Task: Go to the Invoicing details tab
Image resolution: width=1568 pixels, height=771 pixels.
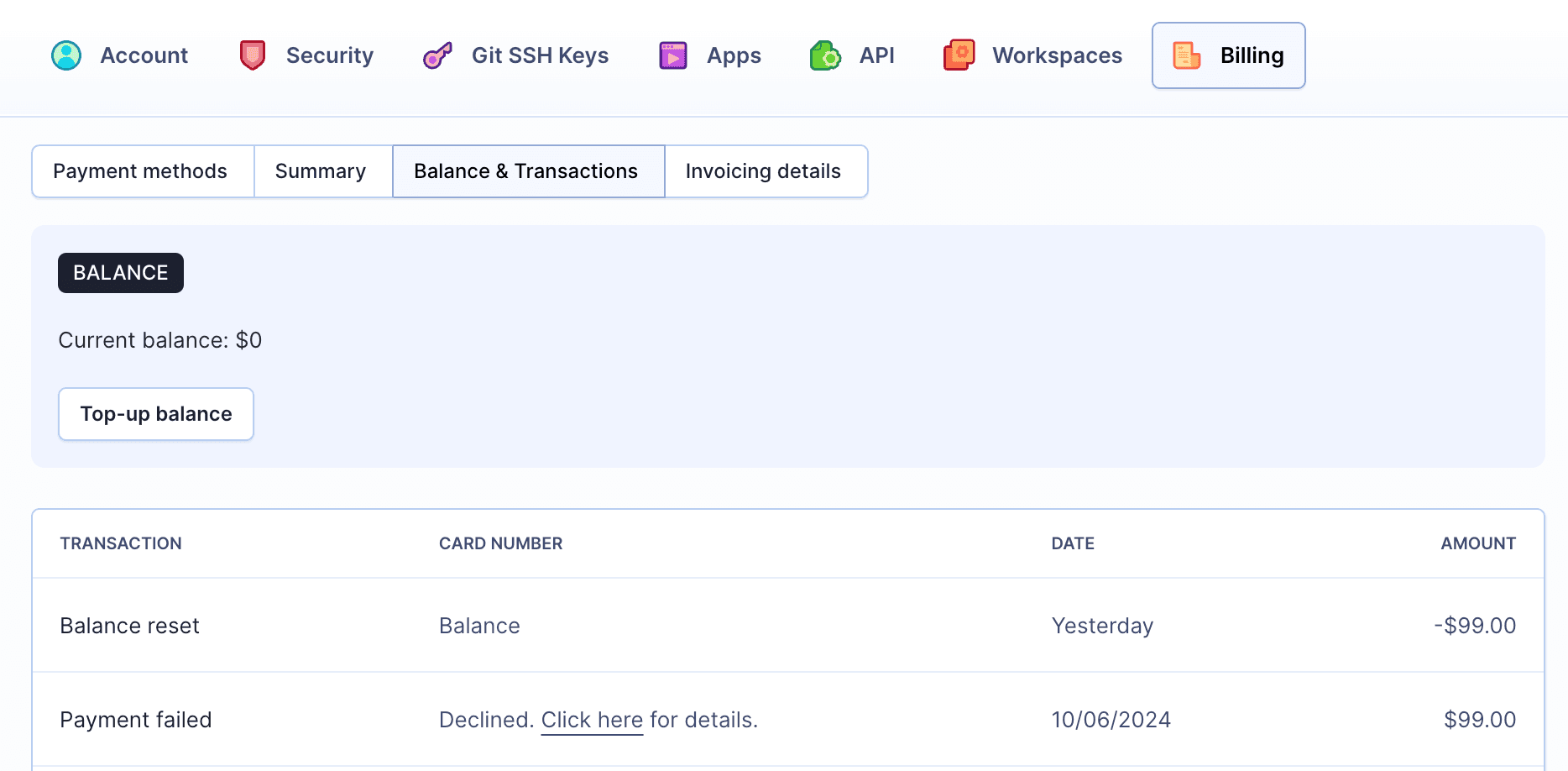Action: 763,171
